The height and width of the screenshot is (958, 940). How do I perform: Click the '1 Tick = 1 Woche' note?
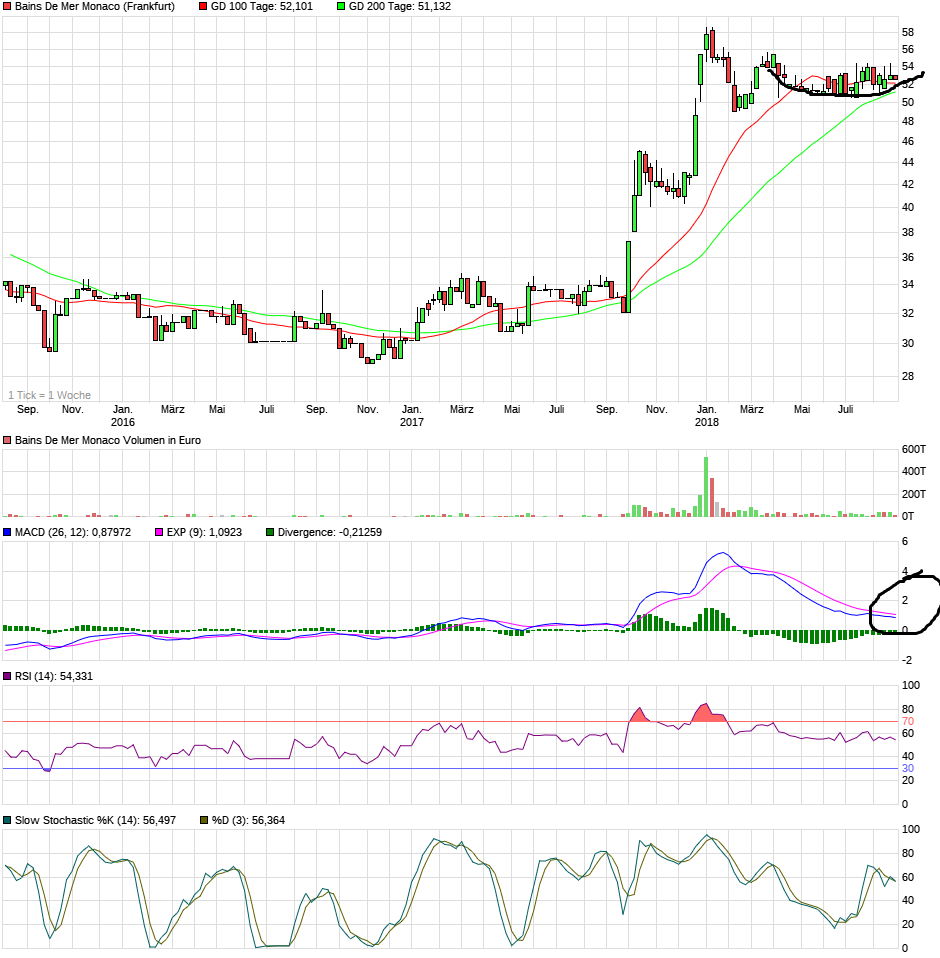click(x=49, y=395)
